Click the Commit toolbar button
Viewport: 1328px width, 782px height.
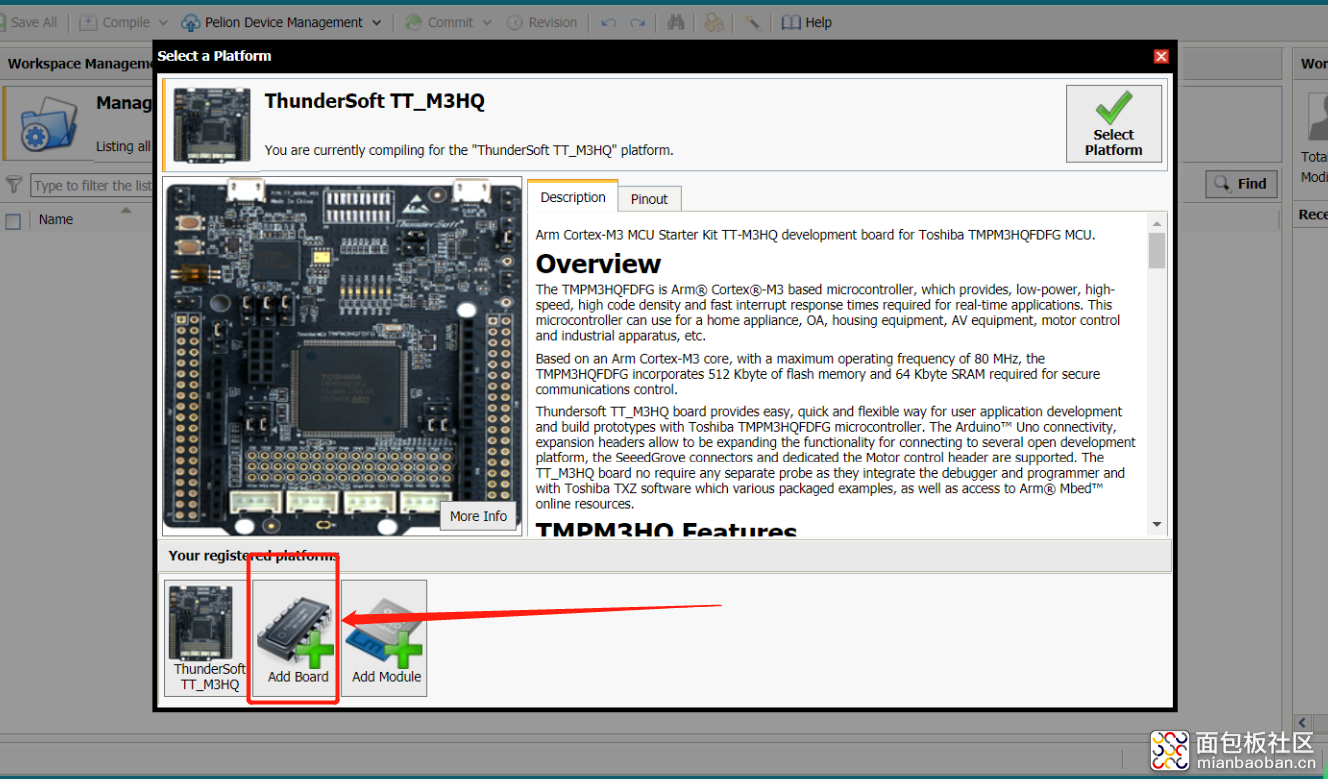[440, 22]
